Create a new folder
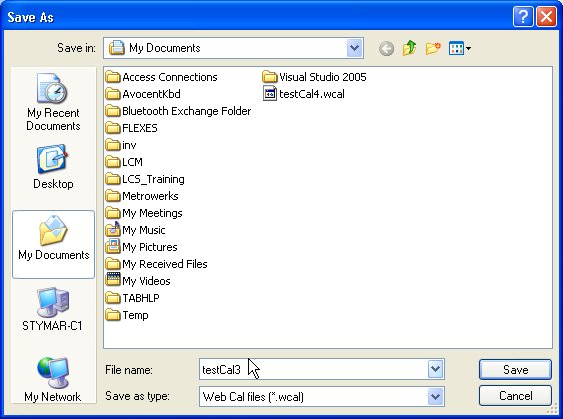 pos(433,48)
